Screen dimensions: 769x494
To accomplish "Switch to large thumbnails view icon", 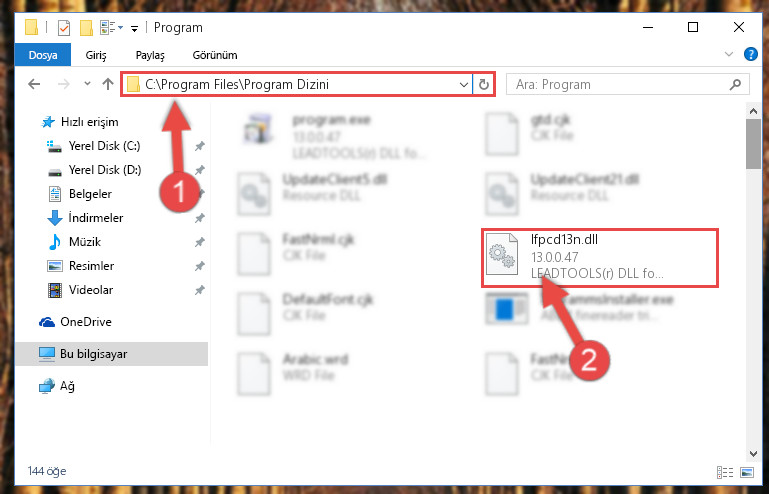I will tap(747, 472).
